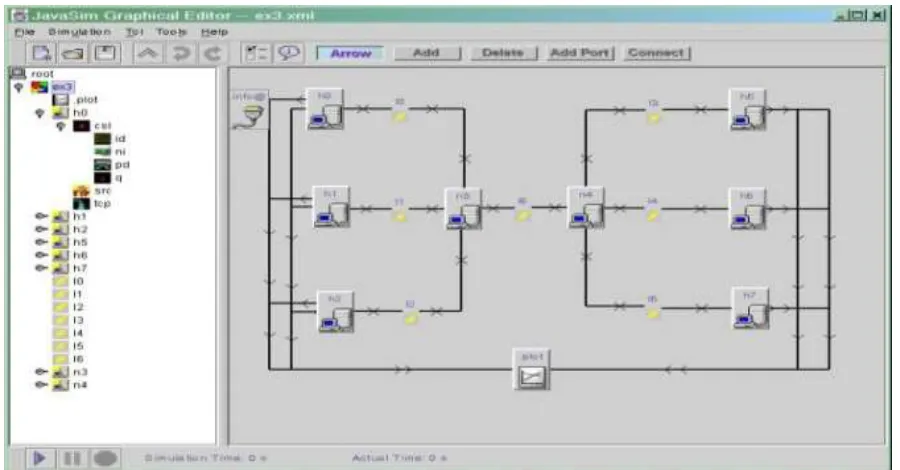Click the Redo toolbar icon
900x470 pixels.
click(x=213, y=53)
